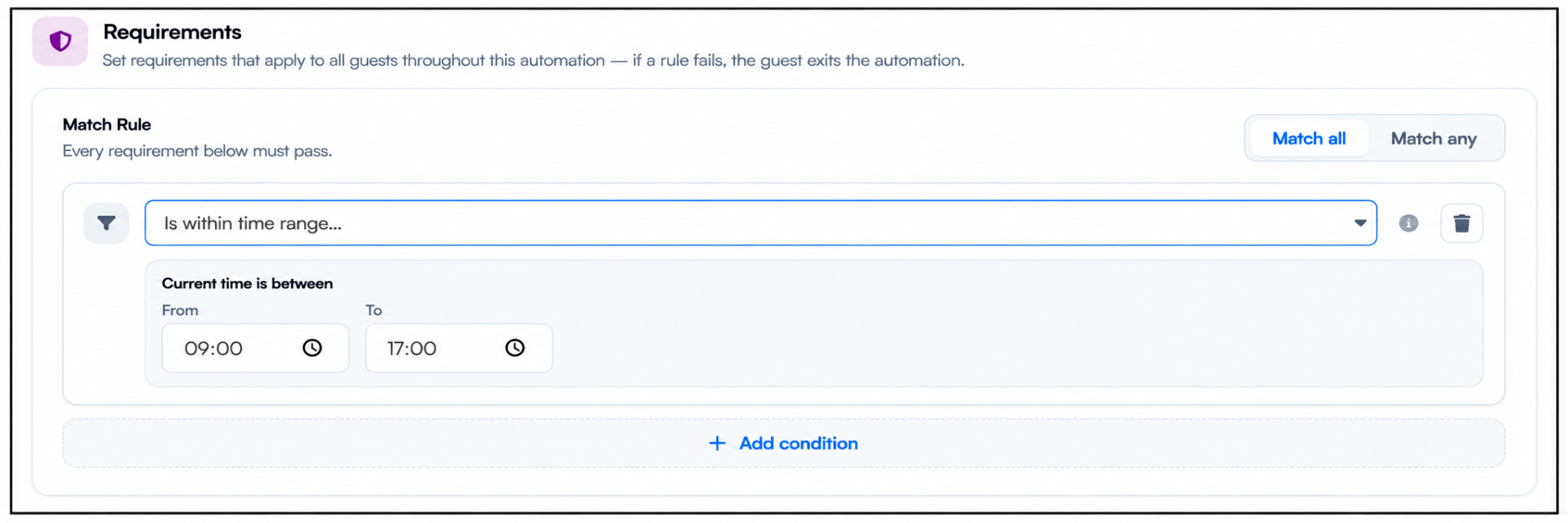Open the To time picker clock icon
This screenshot has height=523, width=1568.
[x=515, y=348]
